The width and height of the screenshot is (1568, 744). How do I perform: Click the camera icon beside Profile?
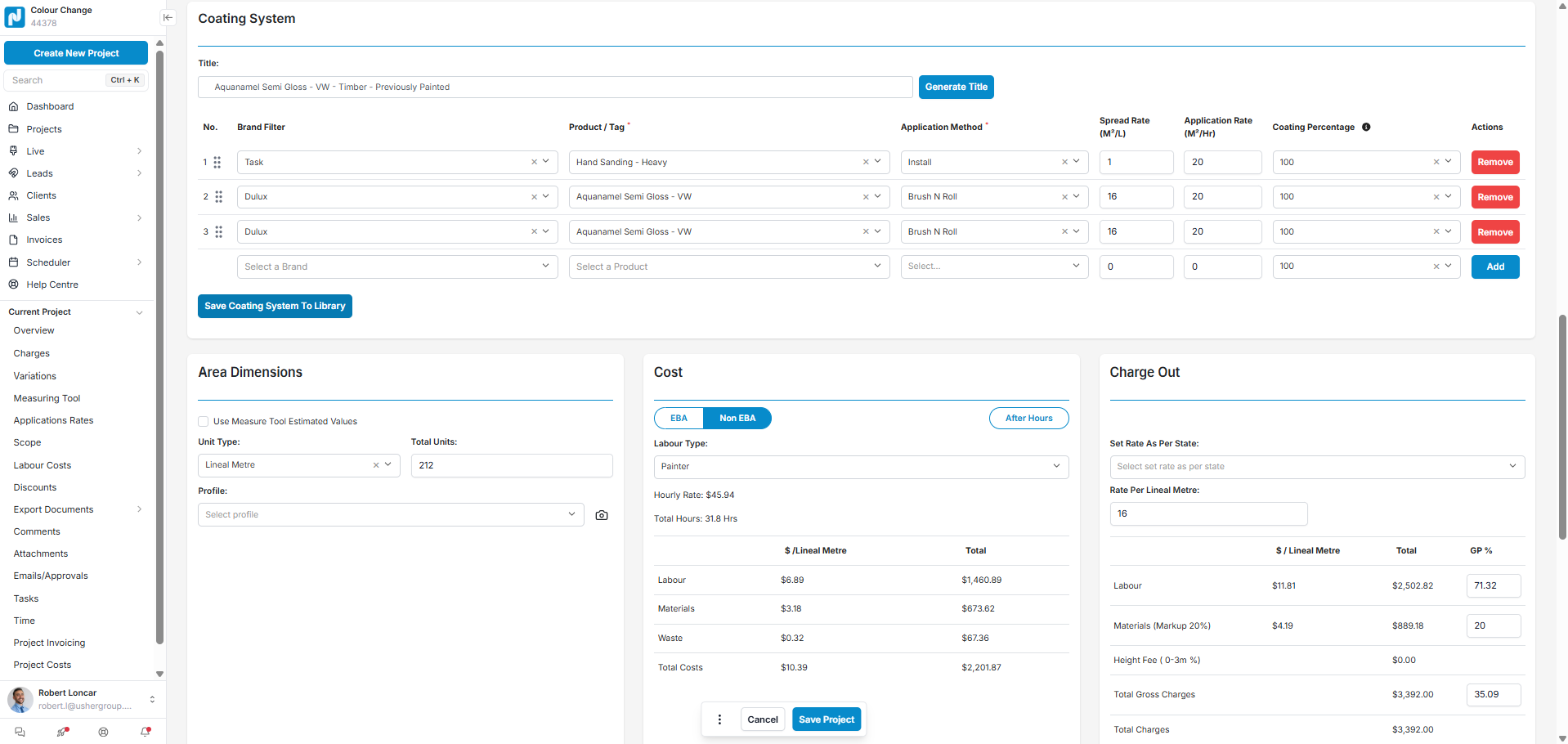tap(602, 515)
